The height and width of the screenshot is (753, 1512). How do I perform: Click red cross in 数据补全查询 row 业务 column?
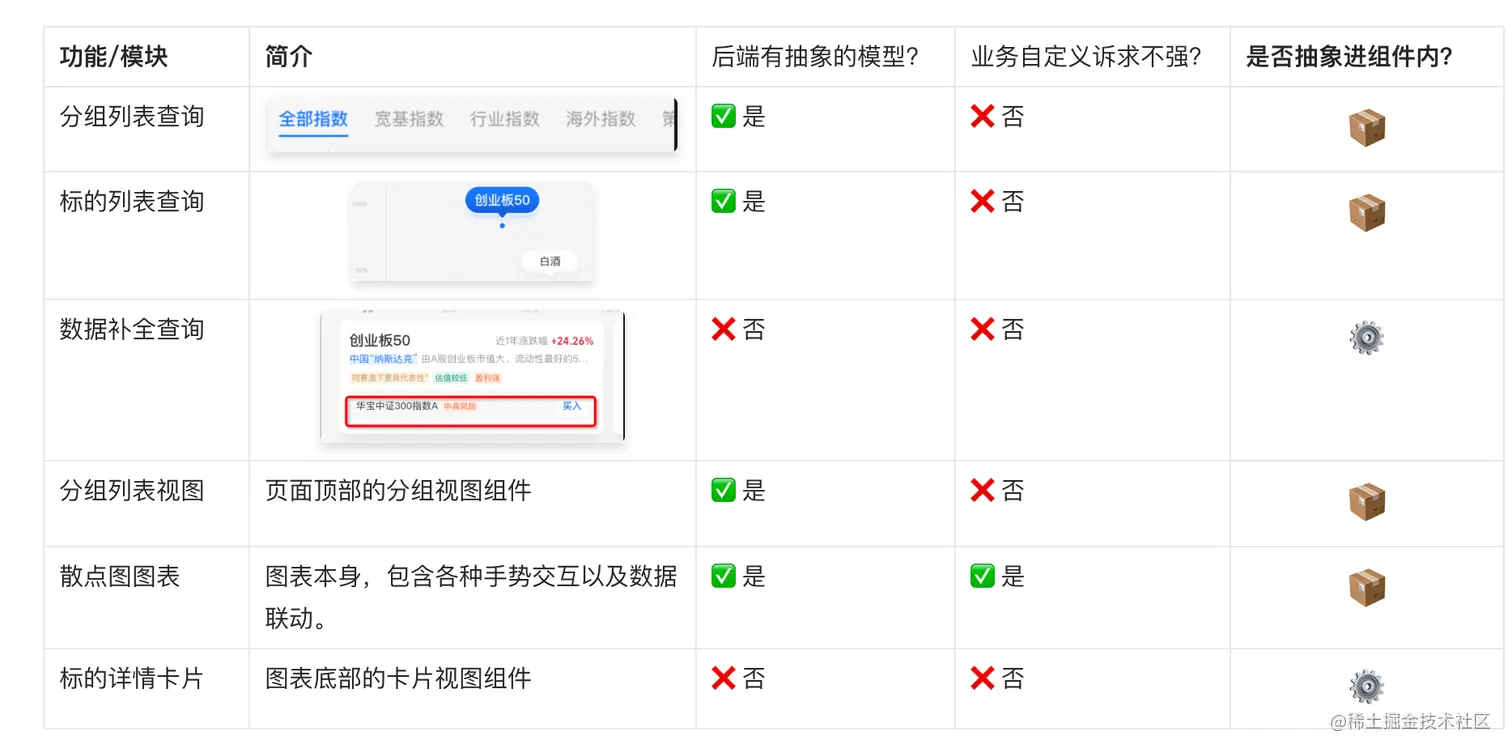(x=982, y=329)
